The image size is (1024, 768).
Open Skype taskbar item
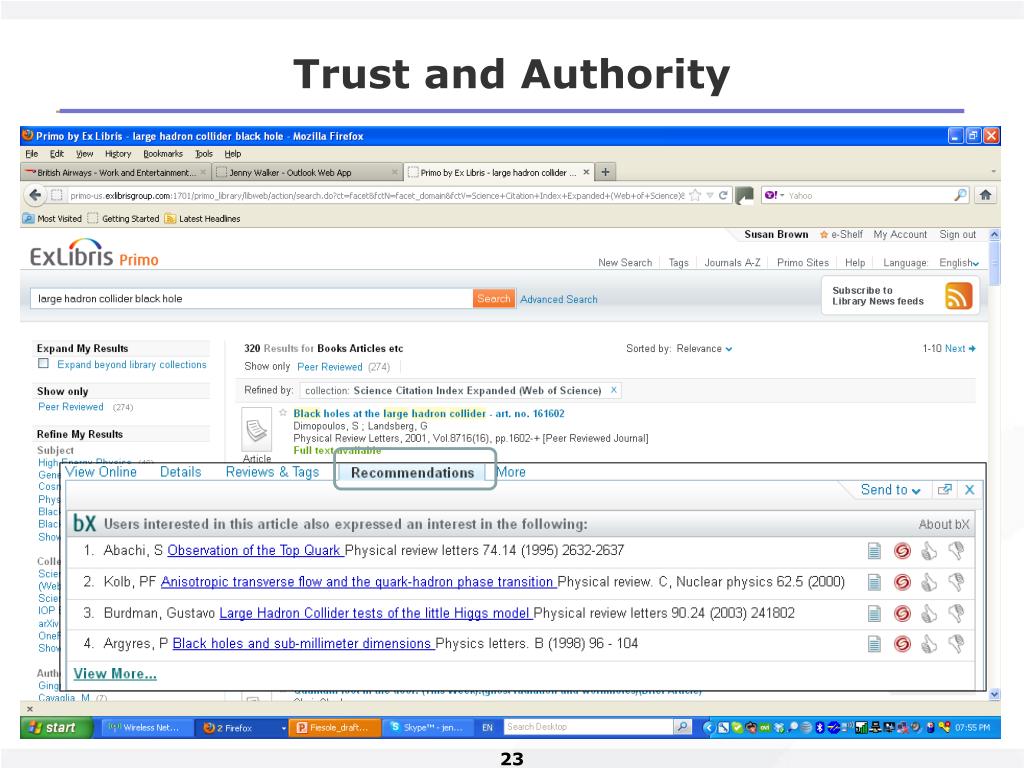click(x=427, y=728)
